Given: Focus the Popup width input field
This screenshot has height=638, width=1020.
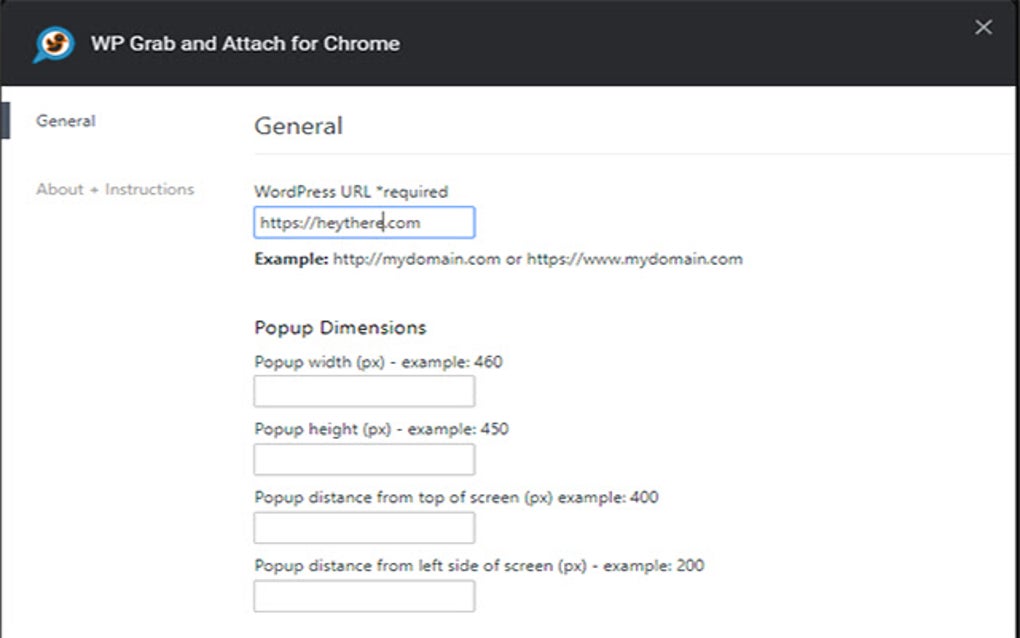Looking at the screenshot, I should pos(364,392).
